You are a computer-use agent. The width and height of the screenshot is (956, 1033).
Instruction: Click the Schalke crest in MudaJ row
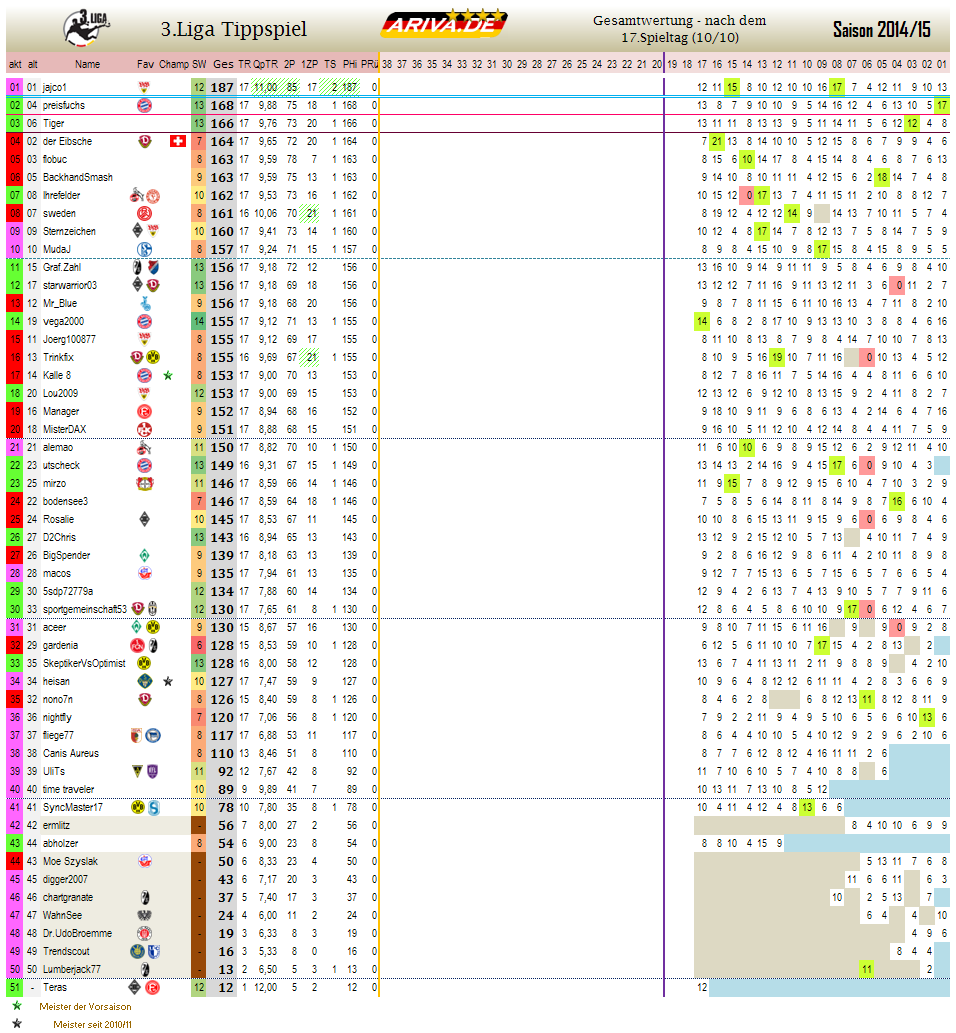click(x=145, y=249)
